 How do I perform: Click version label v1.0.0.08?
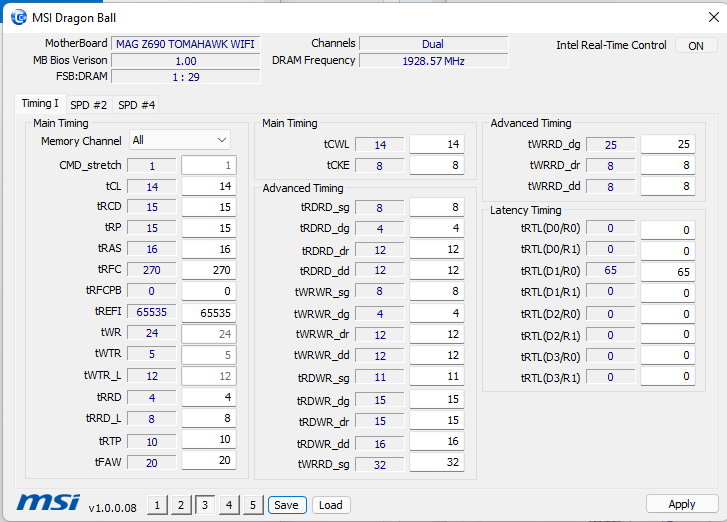[112, 508]
